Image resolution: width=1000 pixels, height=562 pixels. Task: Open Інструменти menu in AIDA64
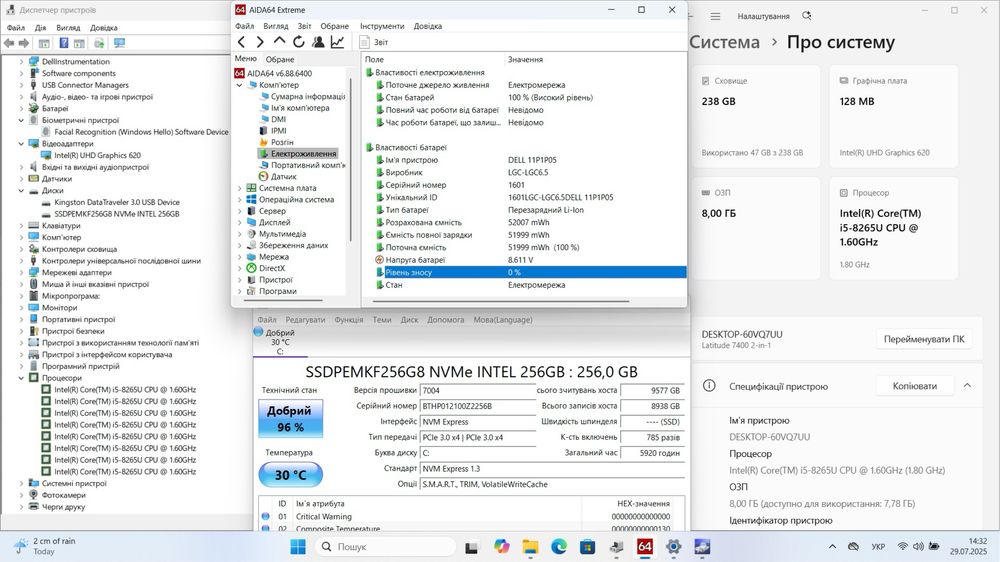pyautogui.click(x=382, y=26)
